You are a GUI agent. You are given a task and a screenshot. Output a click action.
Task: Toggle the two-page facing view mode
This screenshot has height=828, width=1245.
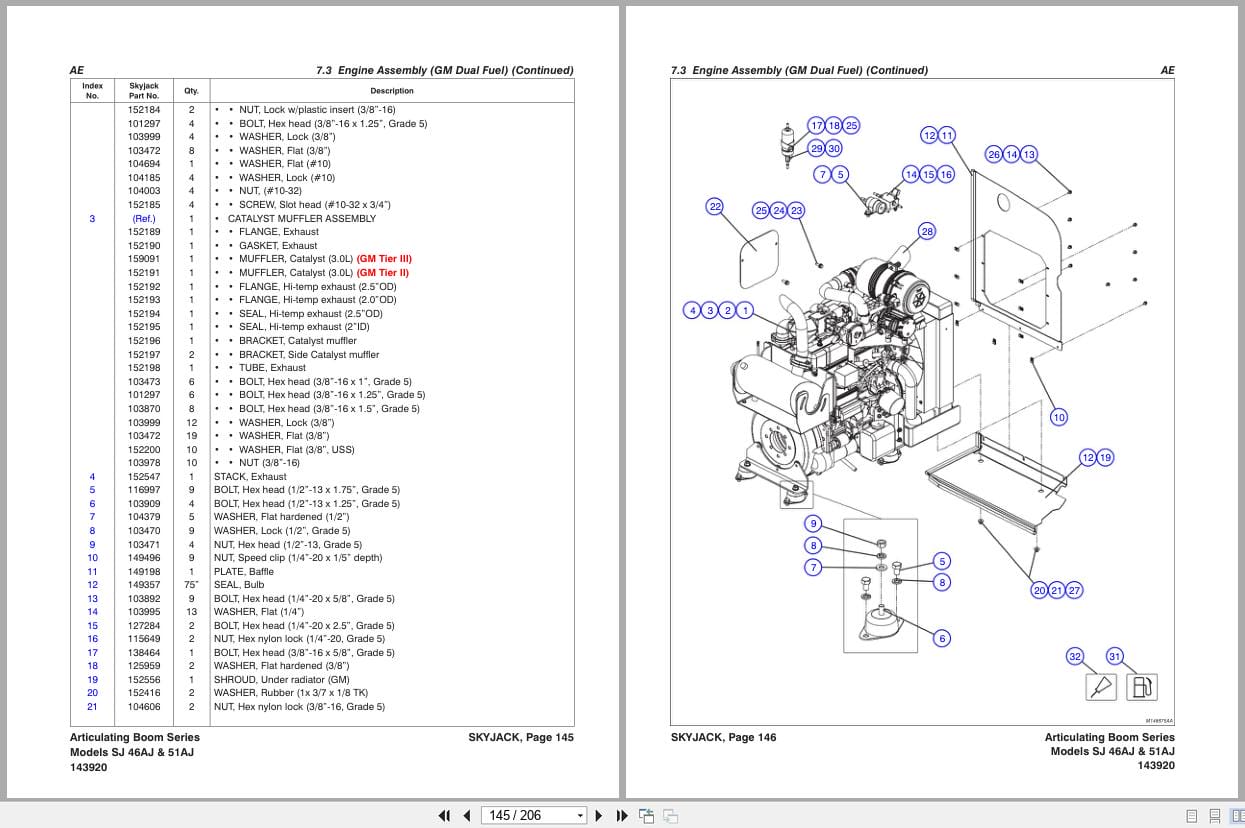pyautogui.click(x=1237, y=816)
